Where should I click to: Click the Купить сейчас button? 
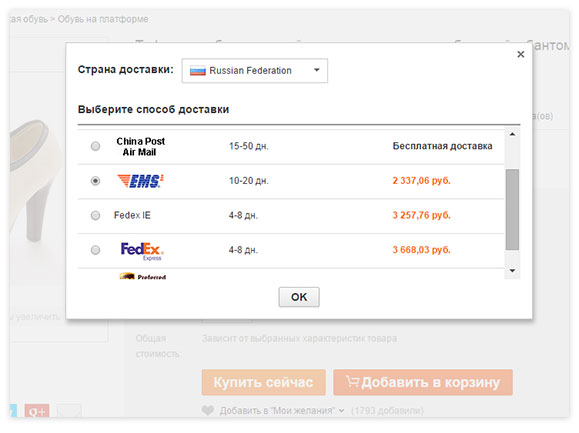[264, 382]
